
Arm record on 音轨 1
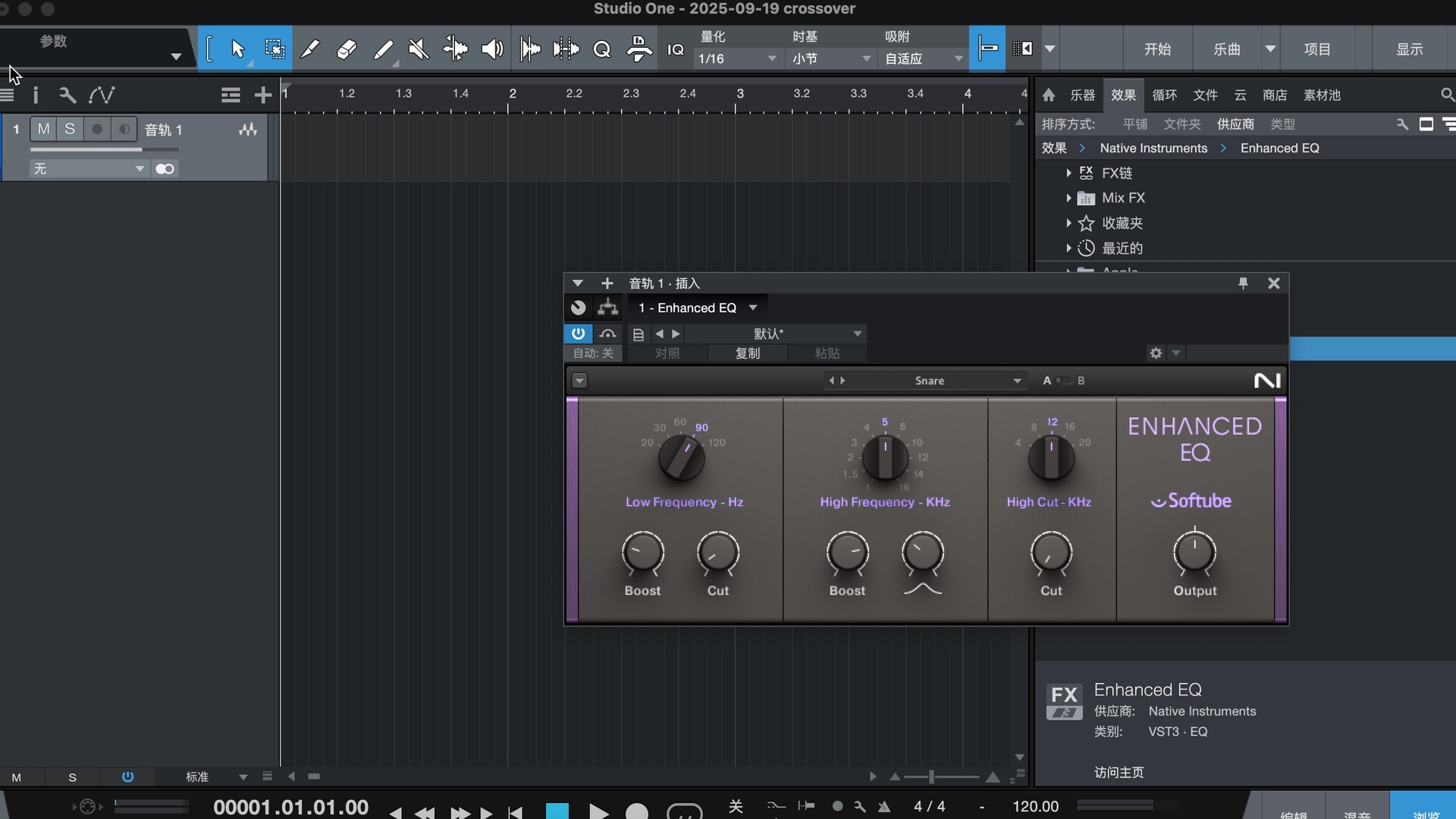[97, 129]
